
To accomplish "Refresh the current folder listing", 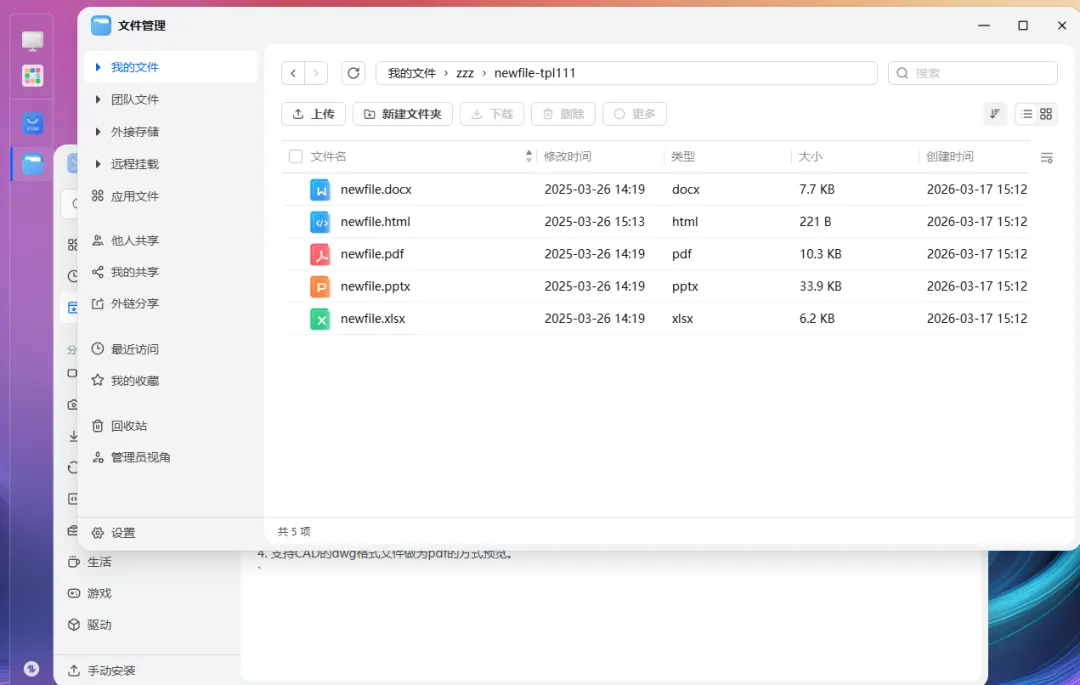I will tap(353, 73).
